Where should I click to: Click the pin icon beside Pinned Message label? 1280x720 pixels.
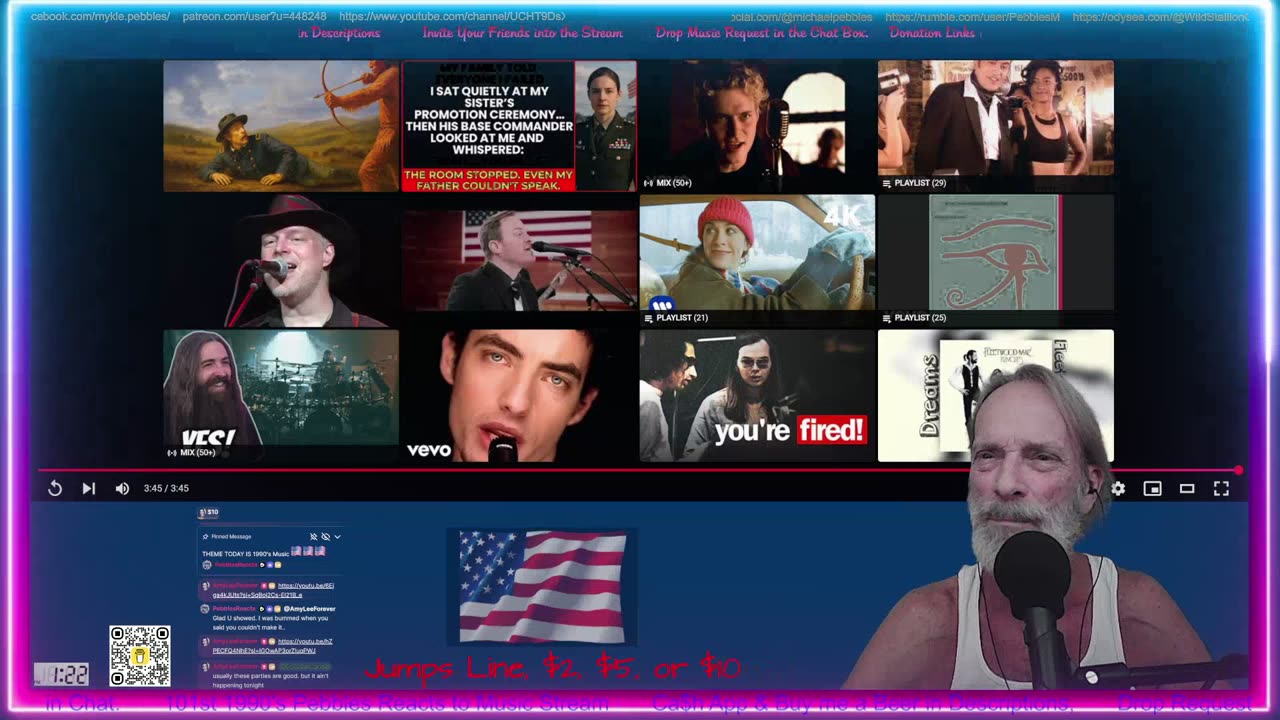click(x=206, y=537)
